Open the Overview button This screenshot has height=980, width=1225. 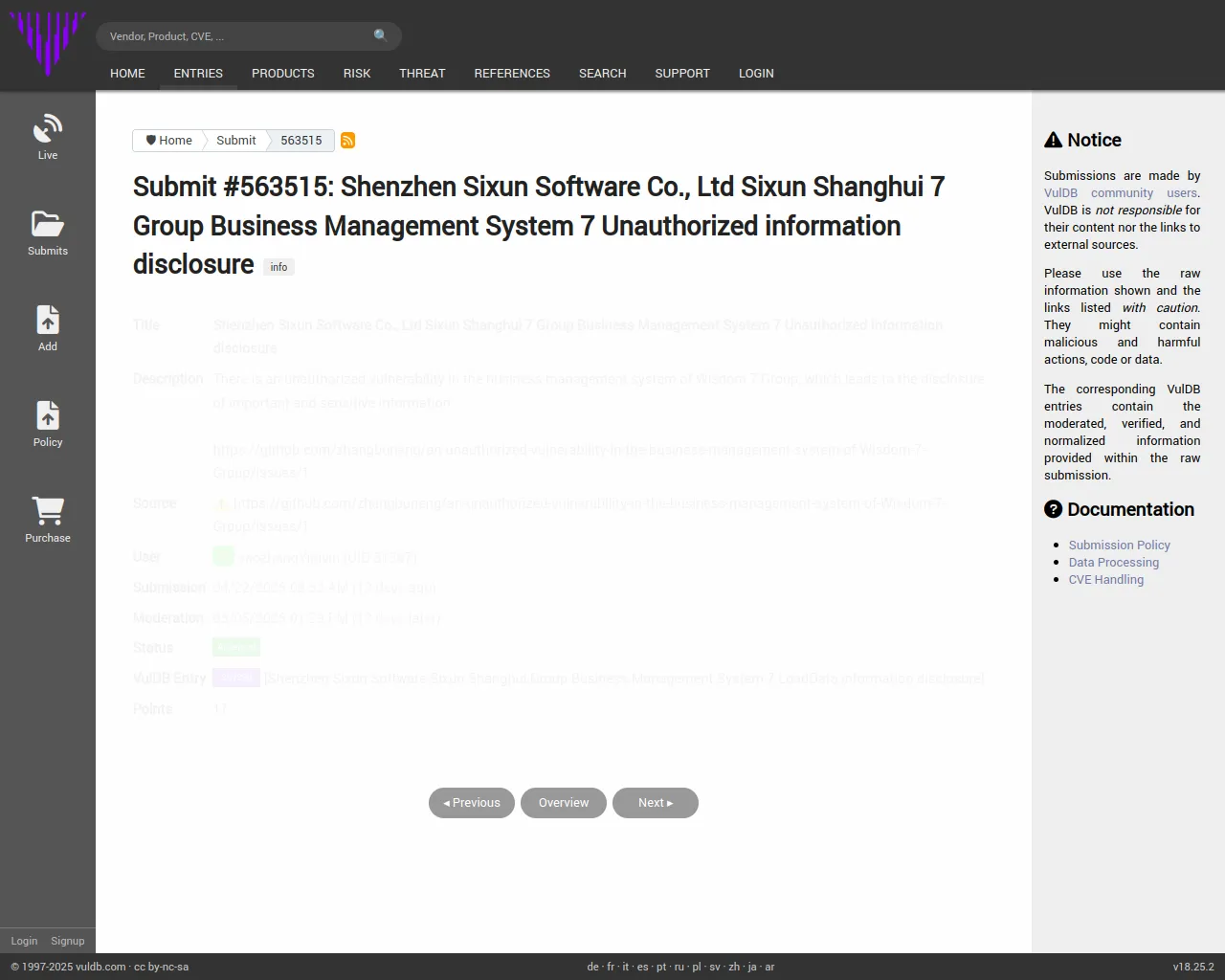(x=564, y=803)
